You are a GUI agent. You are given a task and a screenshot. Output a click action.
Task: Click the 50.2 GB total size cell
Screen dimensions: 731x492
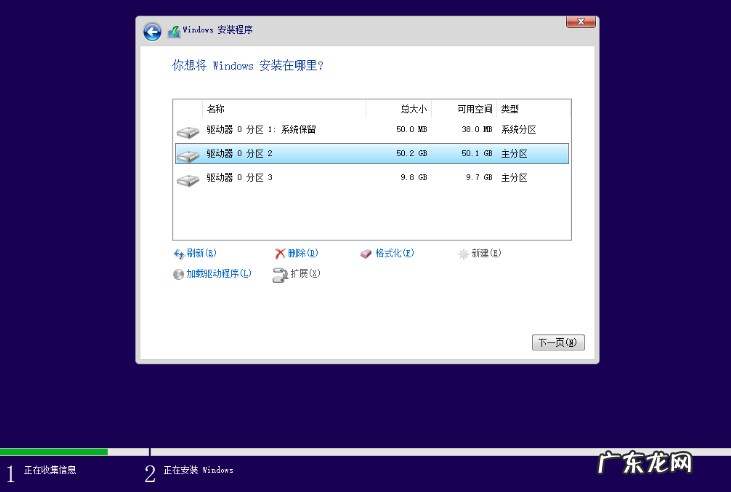[412, 153]
